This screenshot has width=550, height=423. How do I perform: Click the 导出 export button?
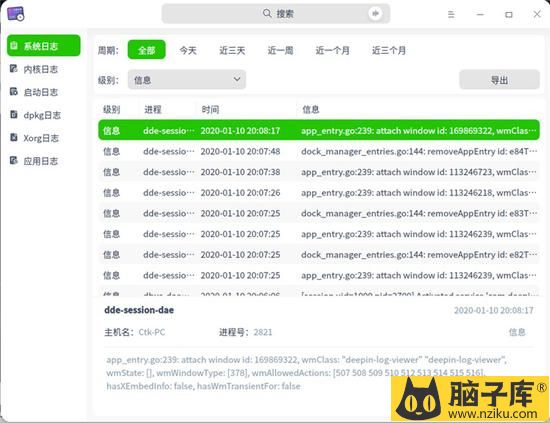click(x=499, y=80)
